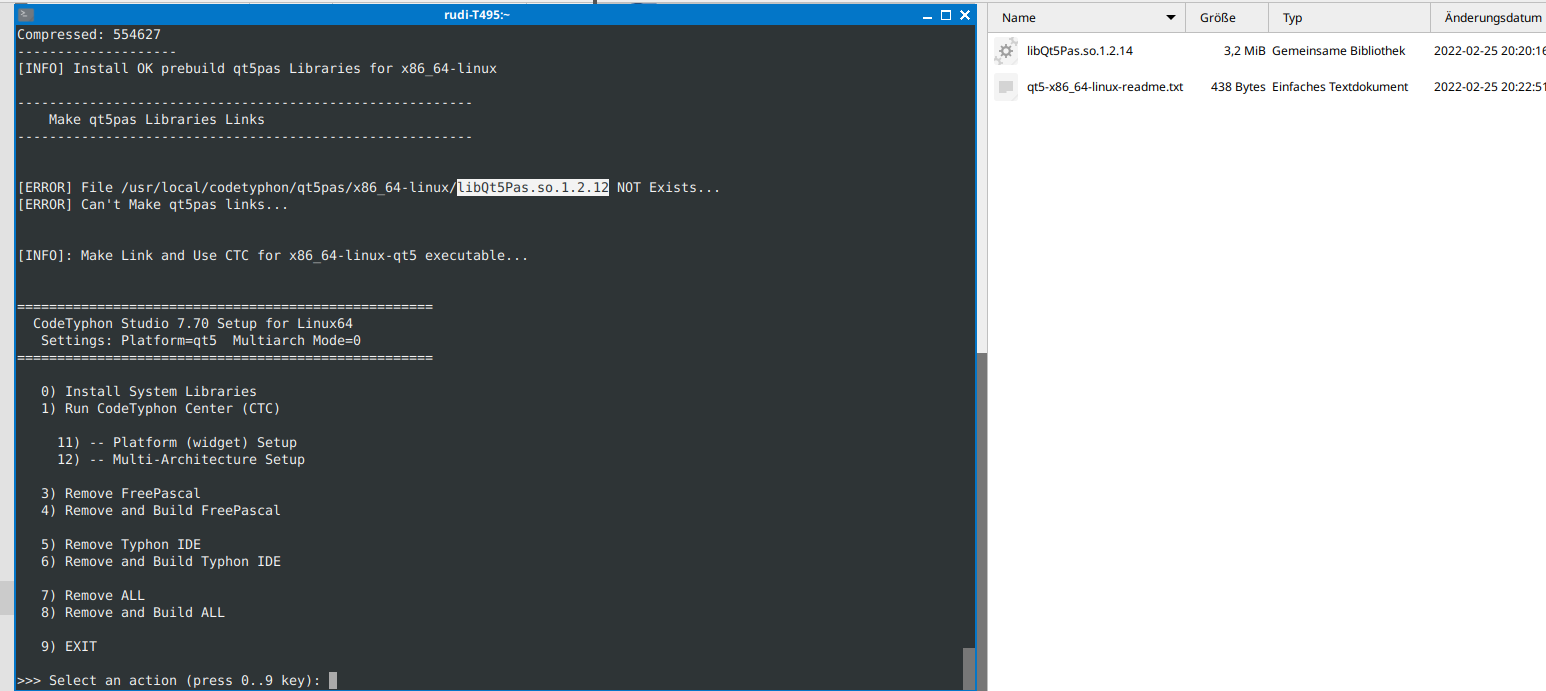Click line '8) Remove and Build ALL'

[x=133, y=612]
